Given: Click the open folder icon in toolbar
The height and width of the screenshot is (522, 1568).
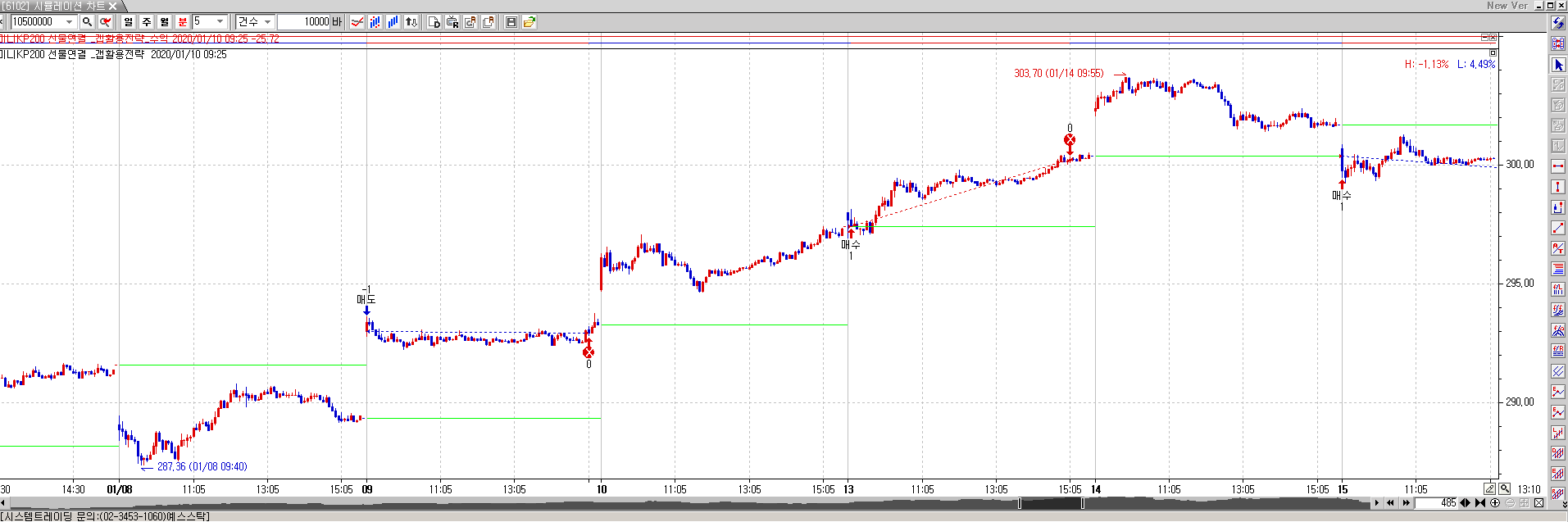Looking at the screenshot, I should coord(529,22).
